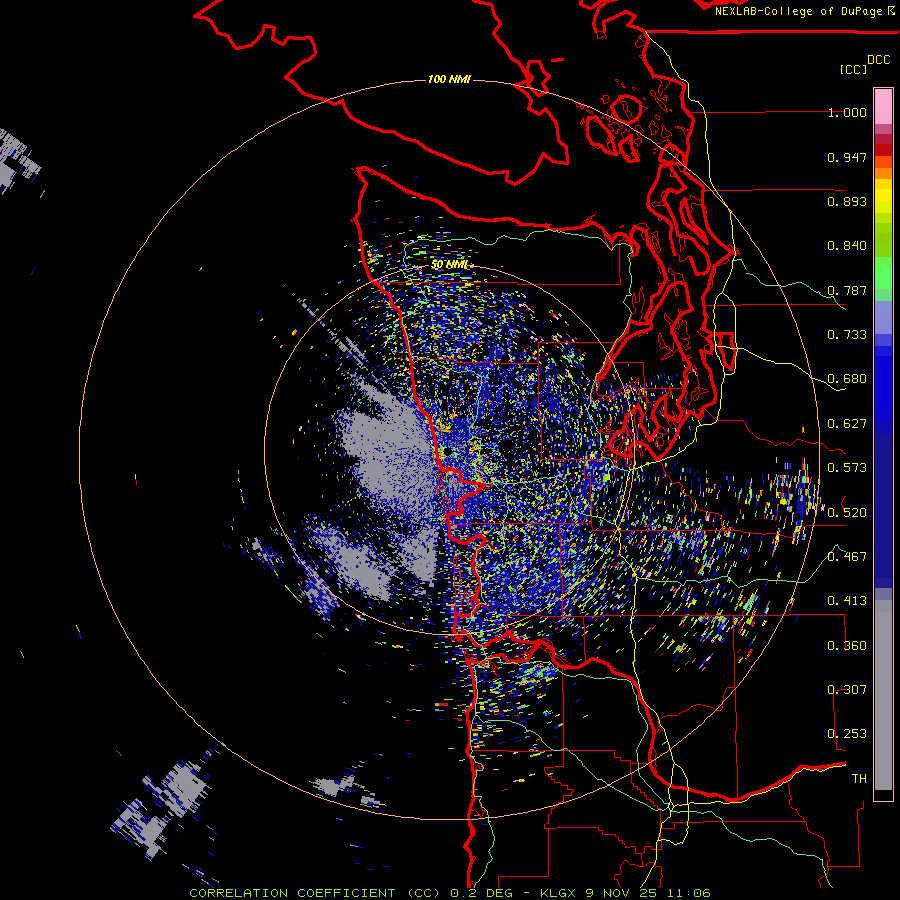The height and width of the screenshot is (900, 900).
Task: Click the 0.307 scale value
Action: 847,689
